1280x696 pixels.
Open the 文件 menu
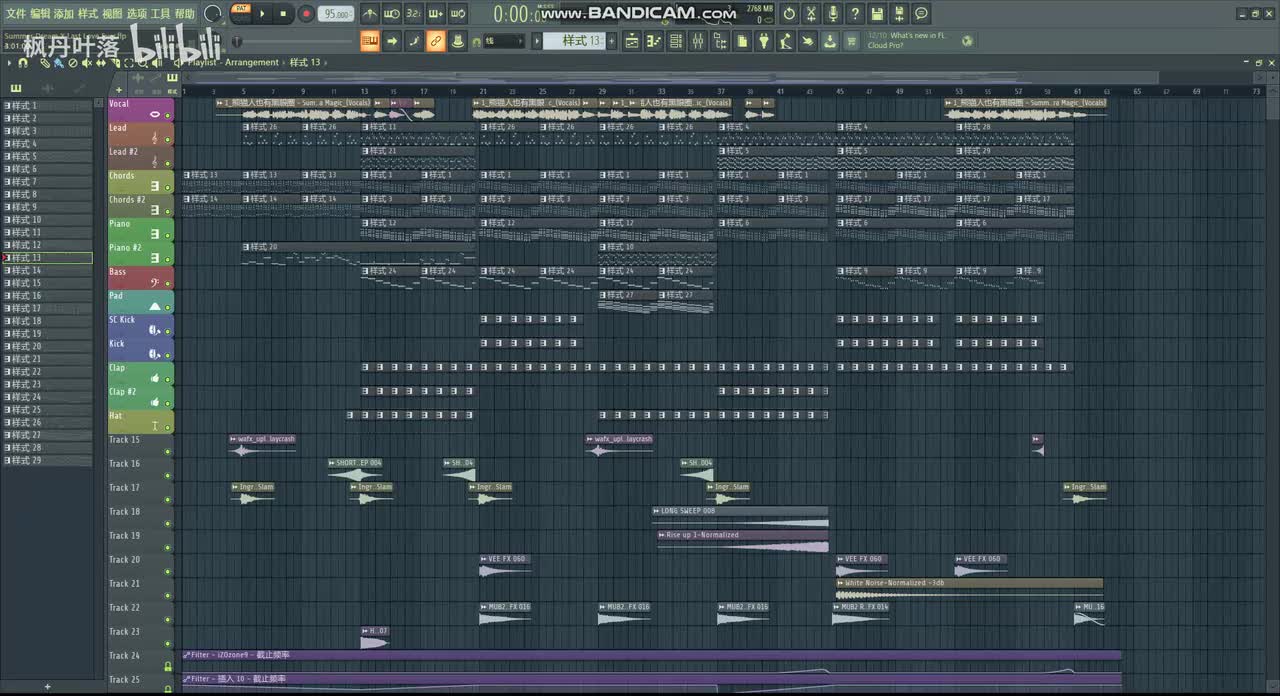[x=16, y=13]
